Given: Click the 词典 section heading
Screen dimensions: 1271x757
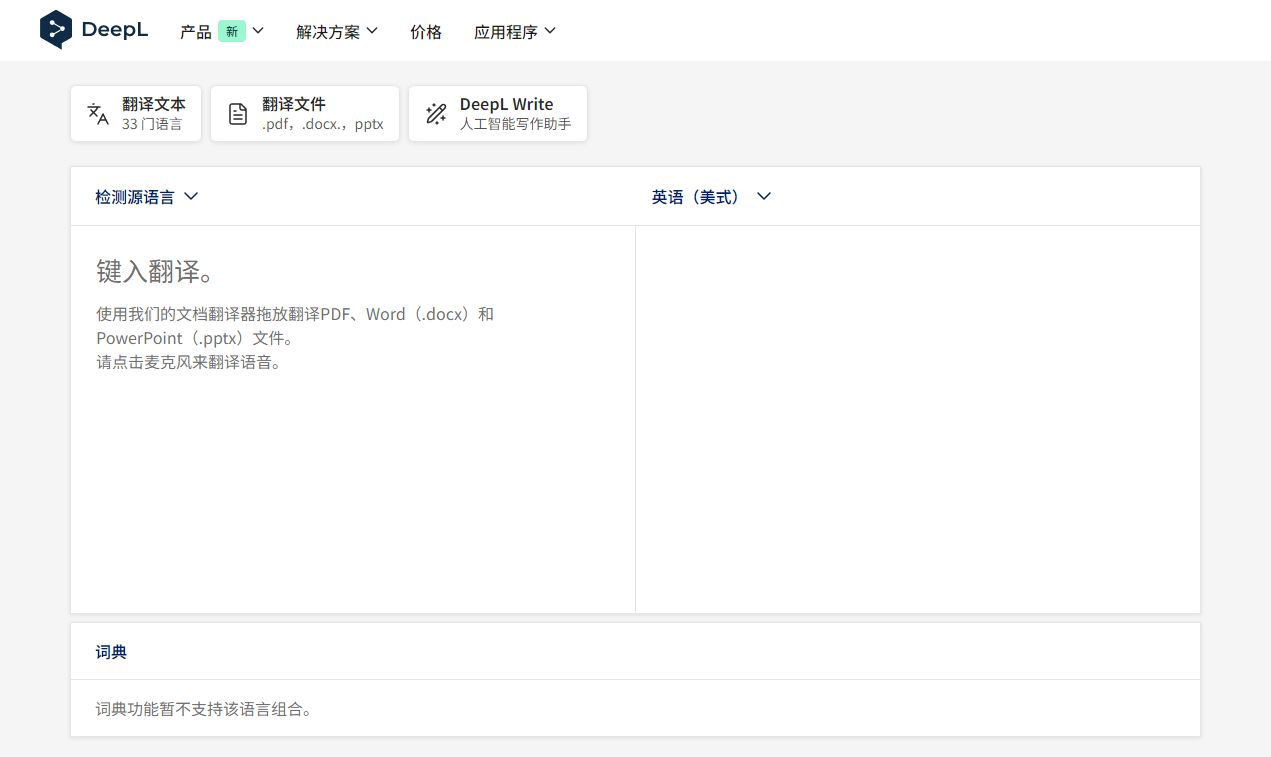Looking at the screenshot, I should pyautogui.click(x=111, y=652).
